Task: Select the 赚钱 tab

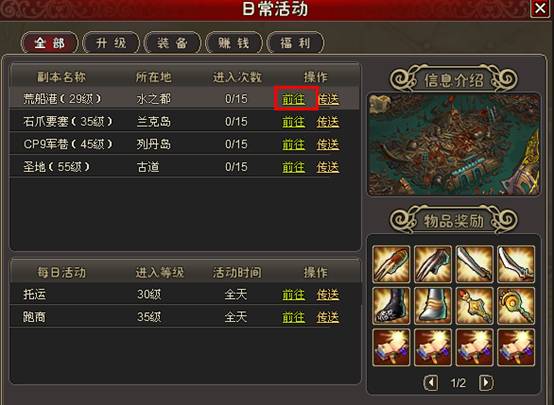Action: [x=234, y=43]
